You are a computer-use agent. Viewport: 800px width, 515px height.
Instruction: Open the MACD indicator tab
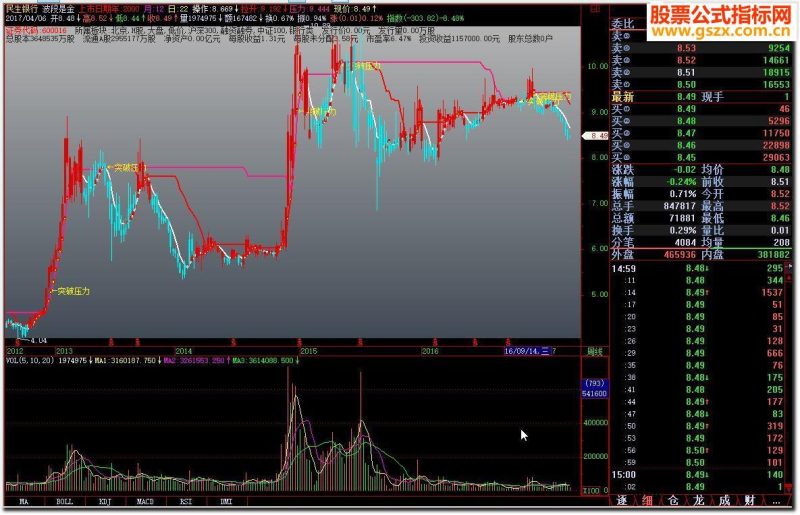[145, 502]
